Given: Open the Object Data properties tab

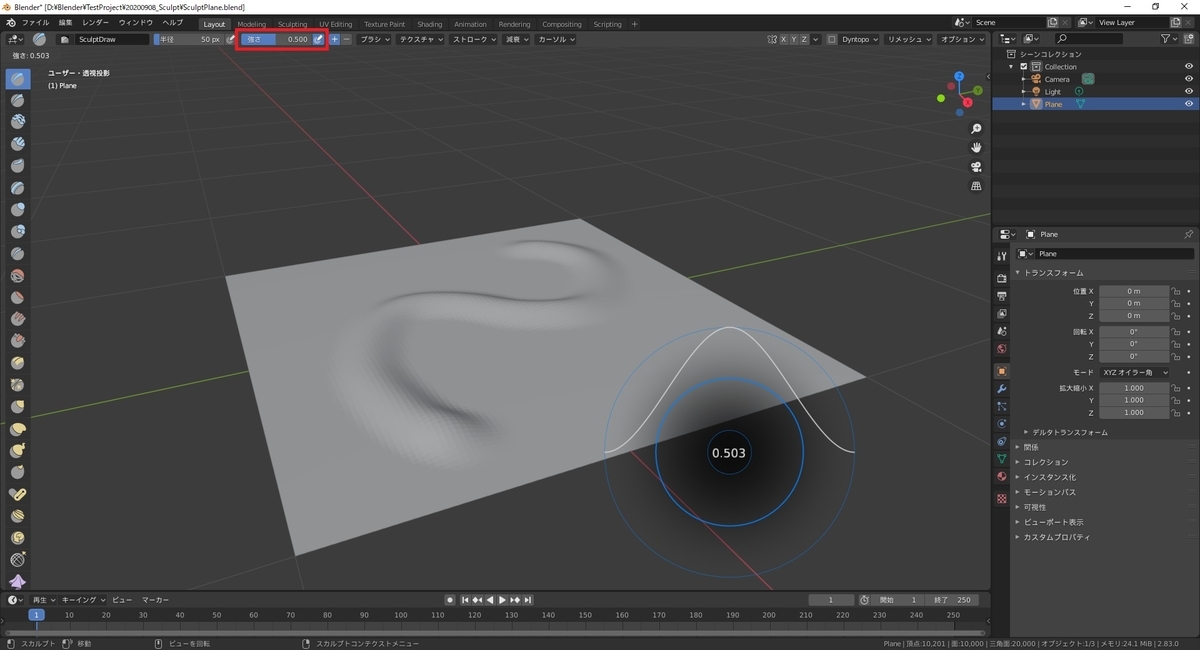Looking at the screenshot, I should (x=1002, y=459).
